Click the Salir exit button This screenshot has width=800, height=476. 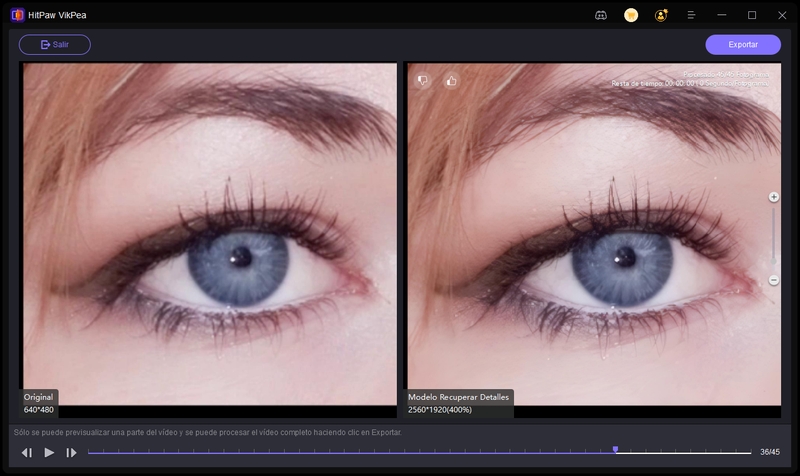(55, 45)
